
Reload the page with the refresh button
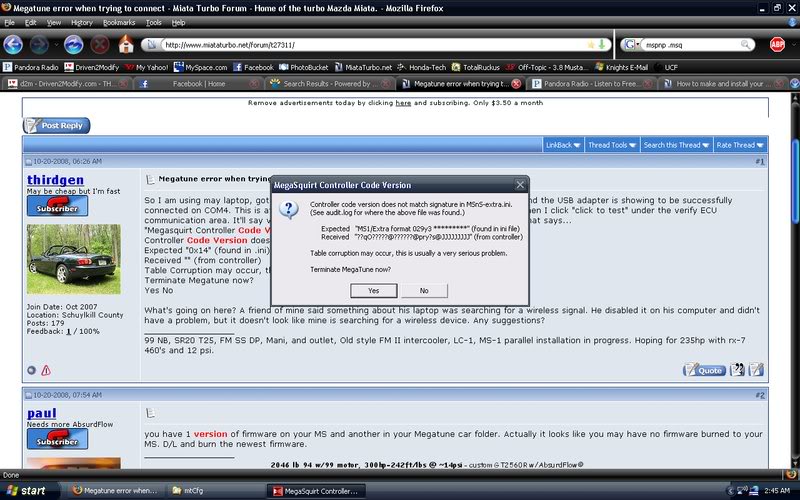[x=73, y=45]
